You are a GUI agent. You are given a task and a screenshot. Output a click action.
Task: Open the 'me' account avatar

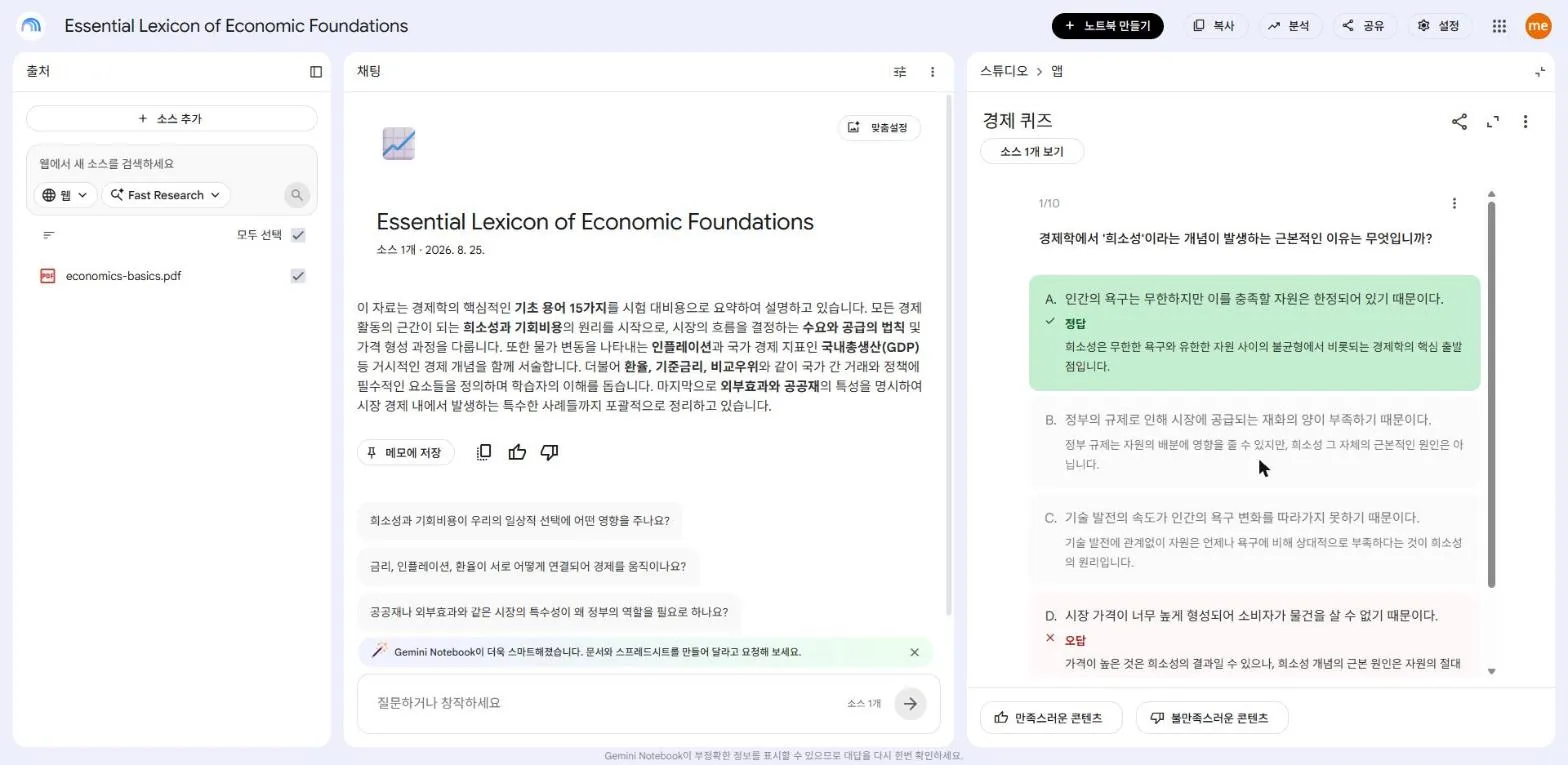(x=1538, y=26)
